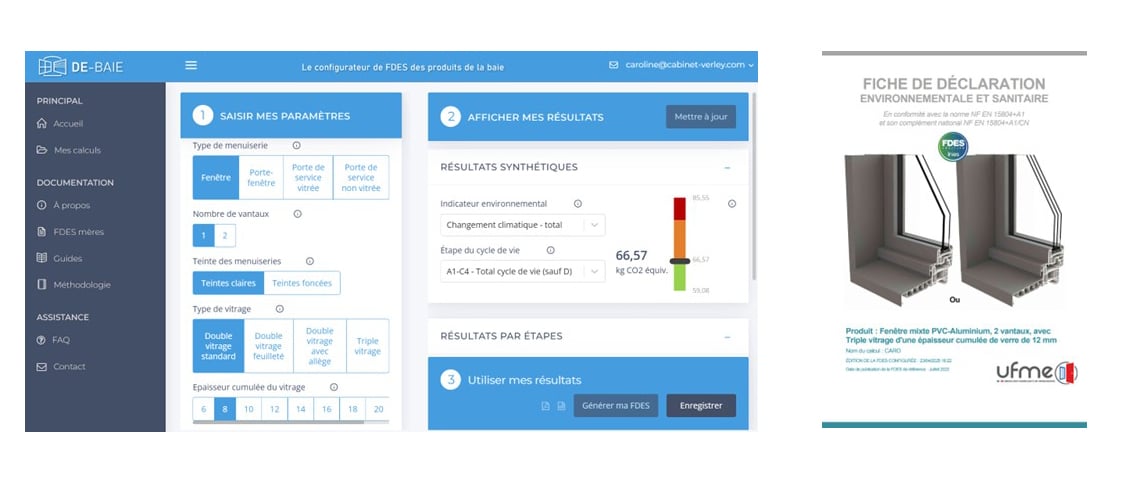This screenshot has width=1140, height=500.
Task: Click the Générer ma FDES button
Action: click(x=616, y=406)
